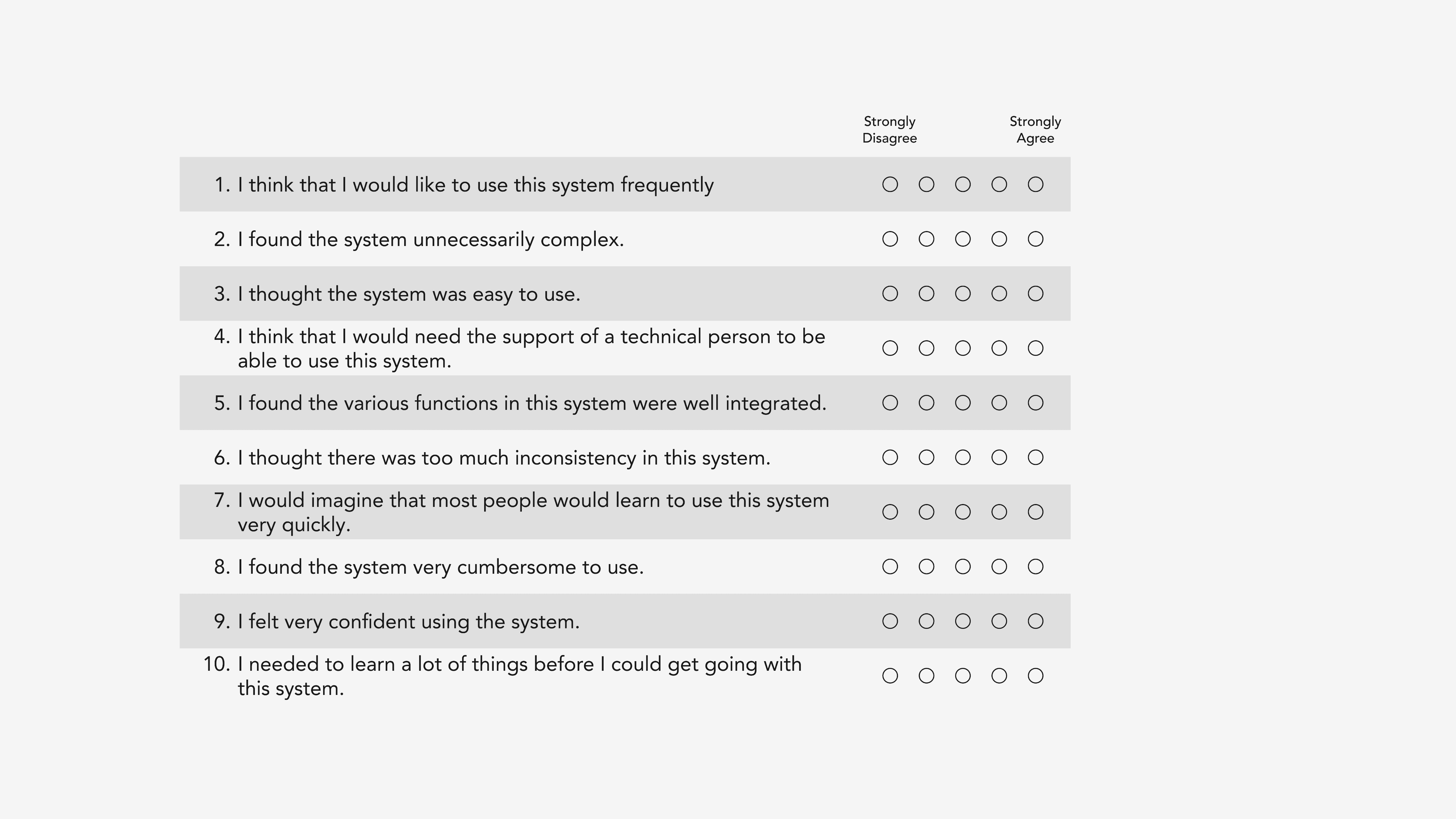This screenshot has height=819, width=1456.
Task: Click the 'Strongly Agree' column header label
Action: [1035, 130]
